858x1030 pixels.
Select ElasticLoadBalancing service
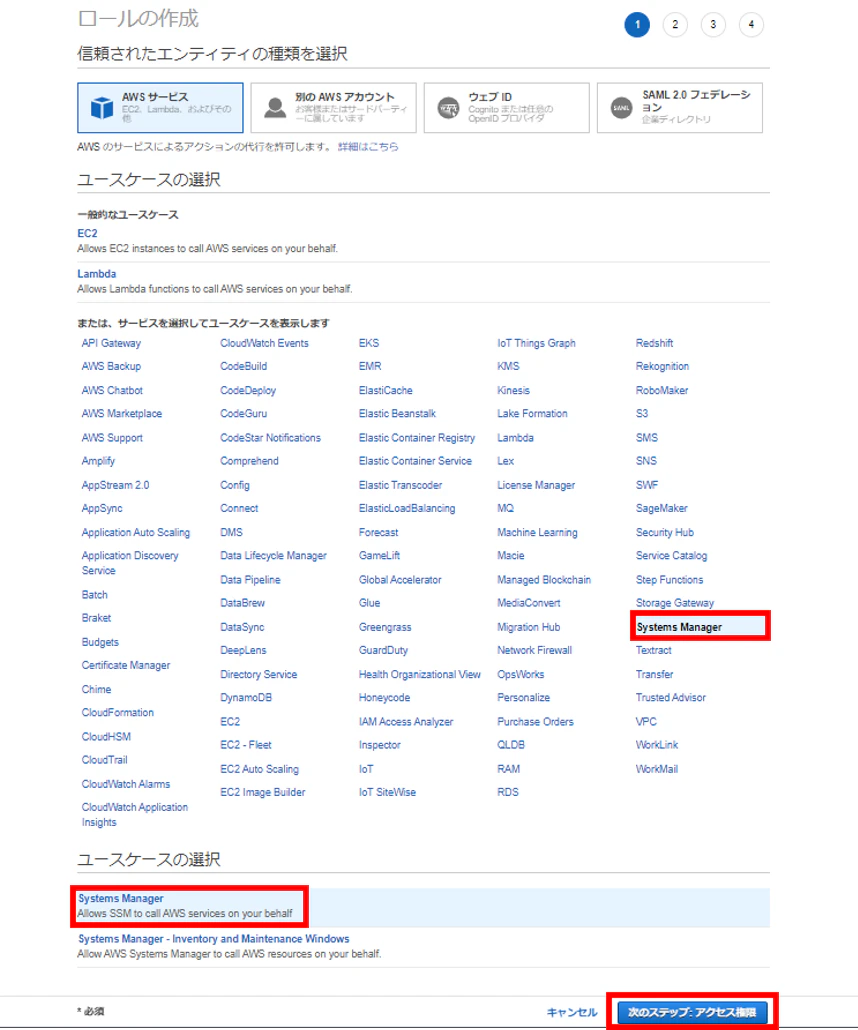(407, 508)
